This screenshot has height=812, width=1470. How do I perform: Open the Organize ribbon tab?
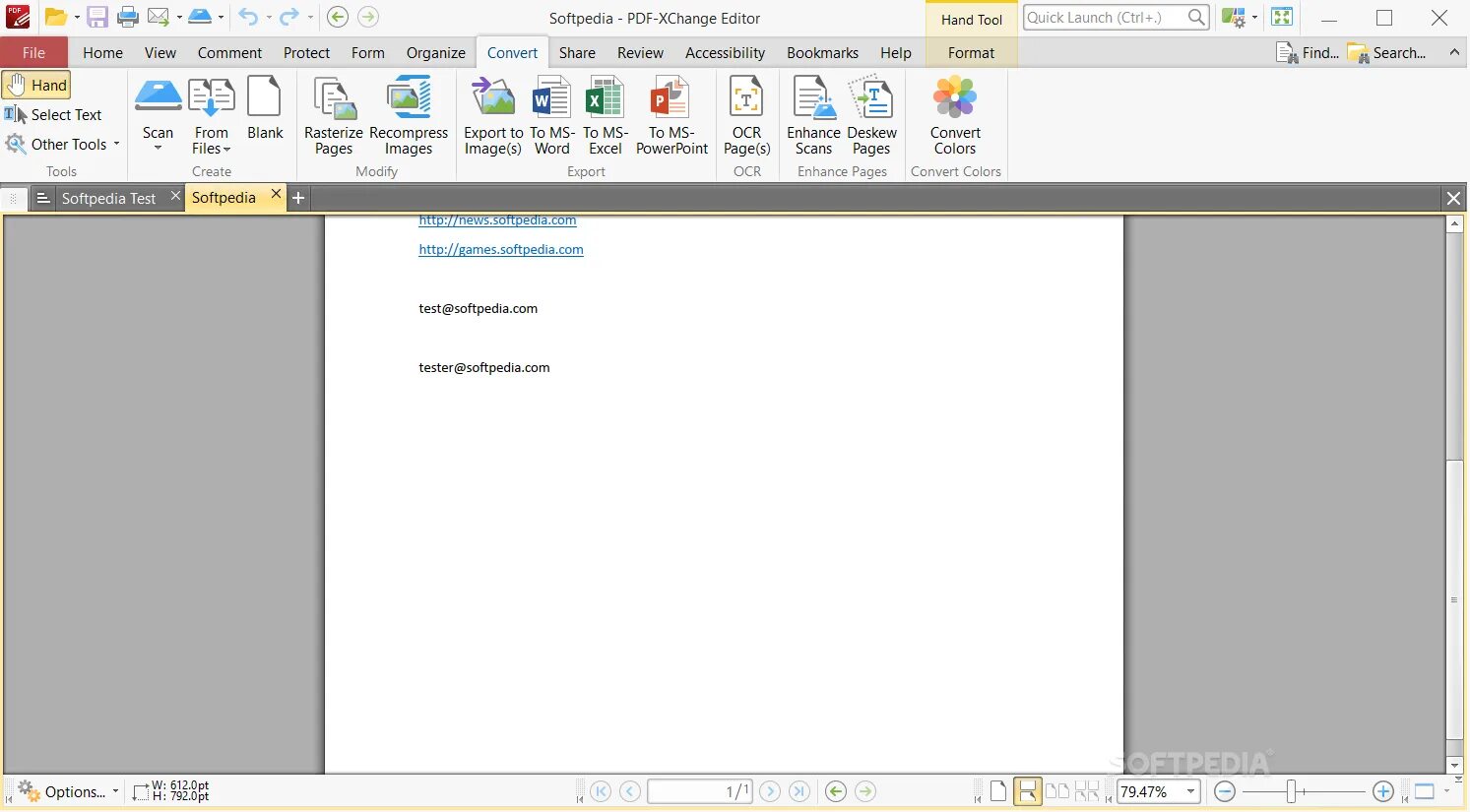[x=436, y=53]
